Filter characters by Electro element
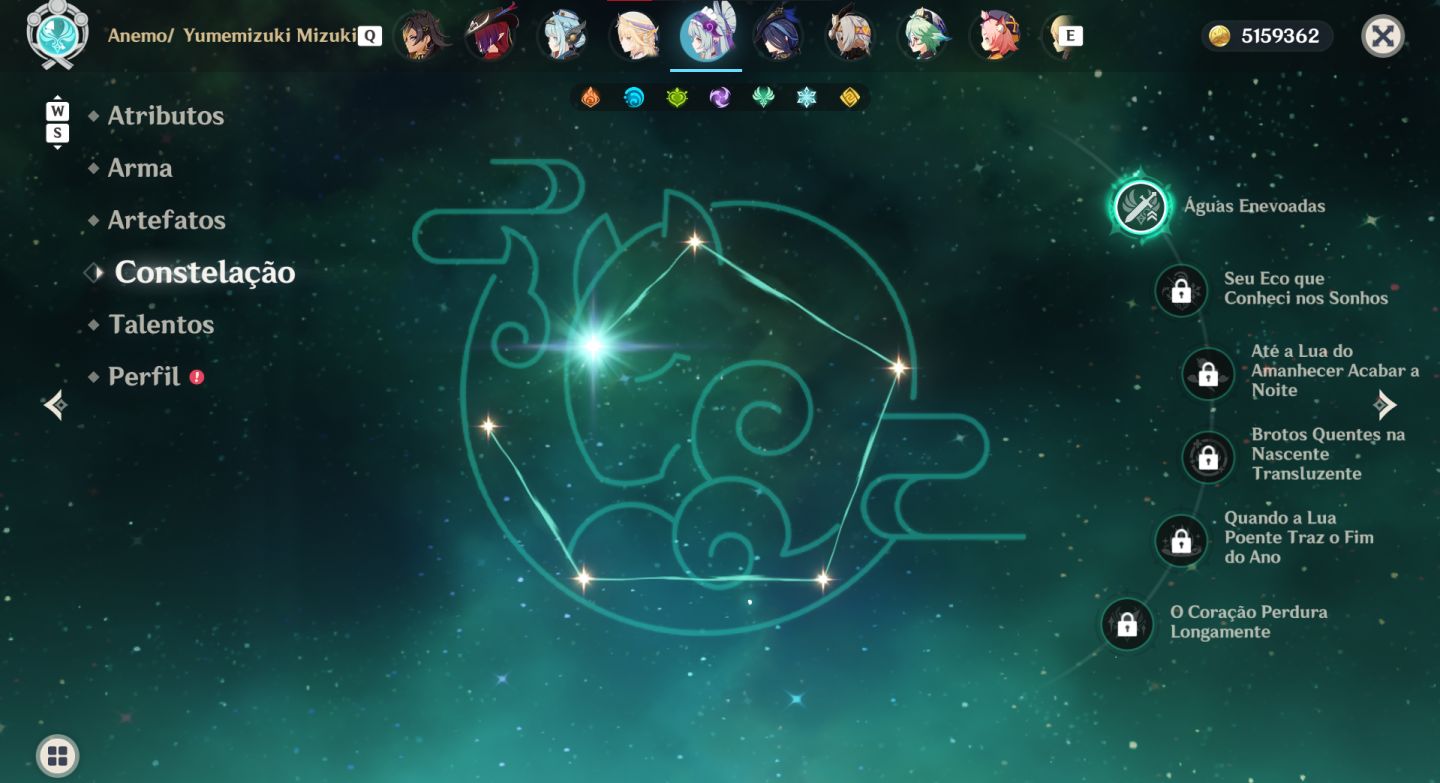 click(720, 97)
